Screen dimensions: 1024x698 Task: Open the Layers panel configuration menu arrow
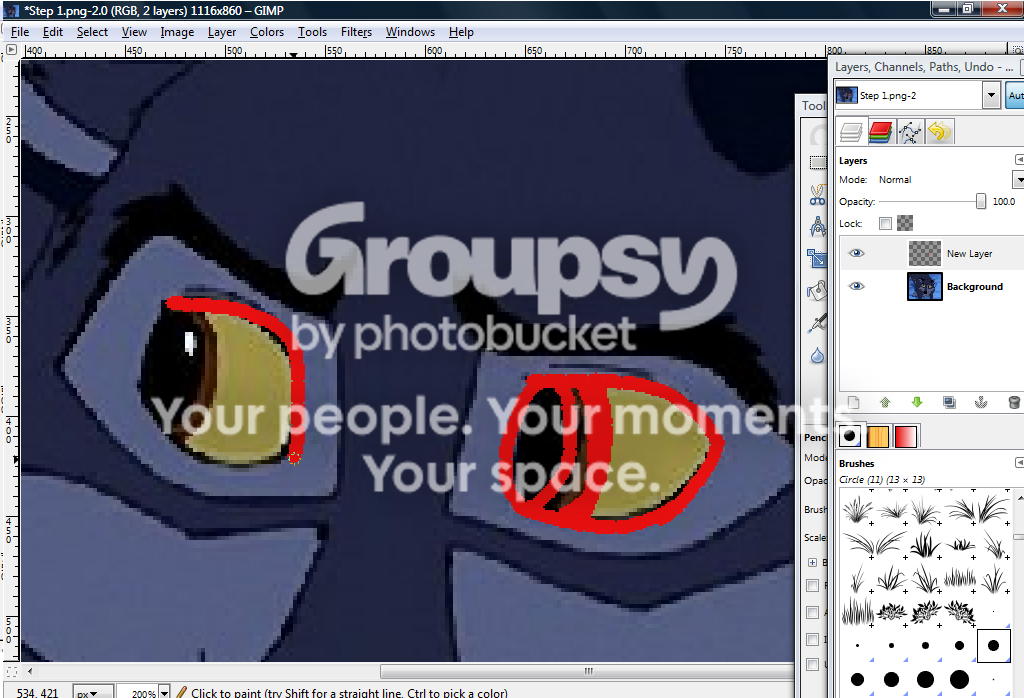(x=1019, y=160)
